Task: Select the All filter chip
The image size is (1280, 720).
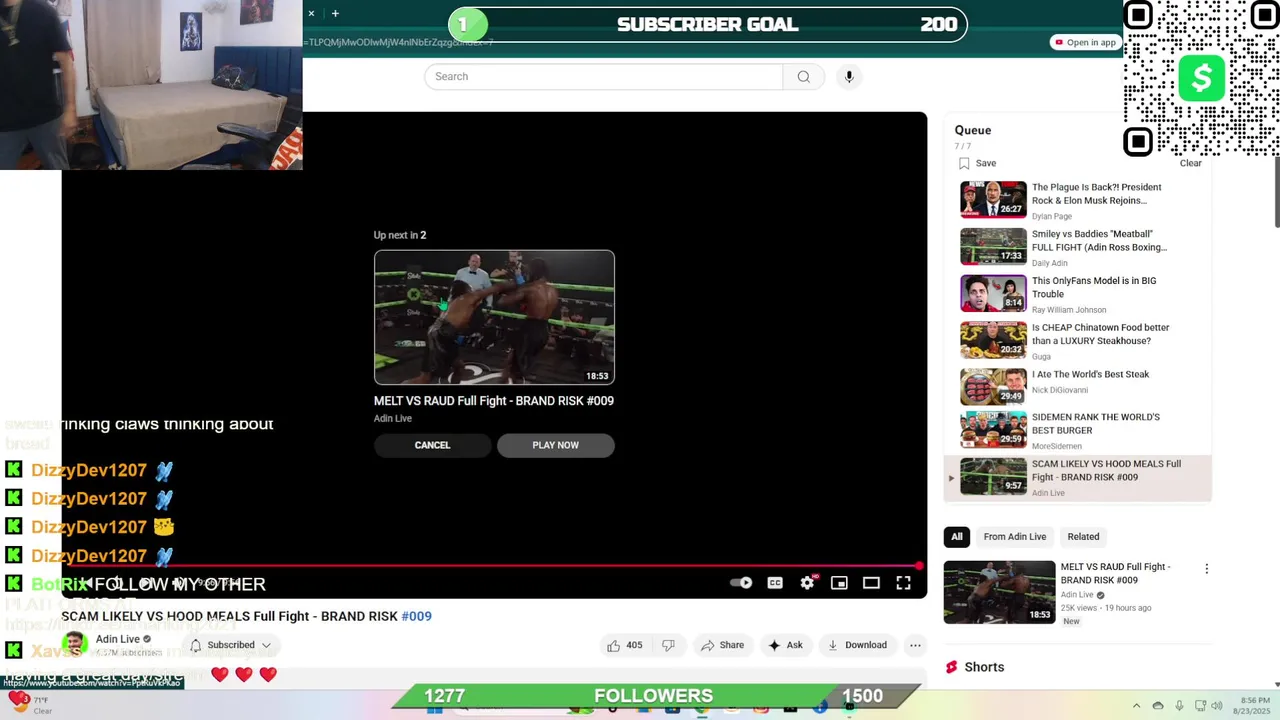Action: point(957,537)
